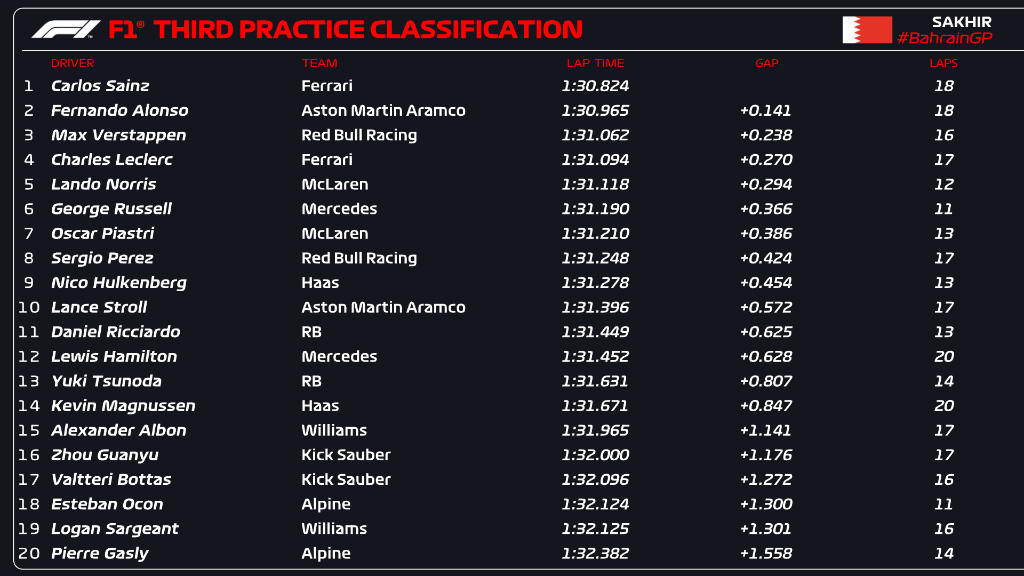Select Pierre Gasly in last position
The height and width of the screenshot is (576, 1024).
[100, 553]
